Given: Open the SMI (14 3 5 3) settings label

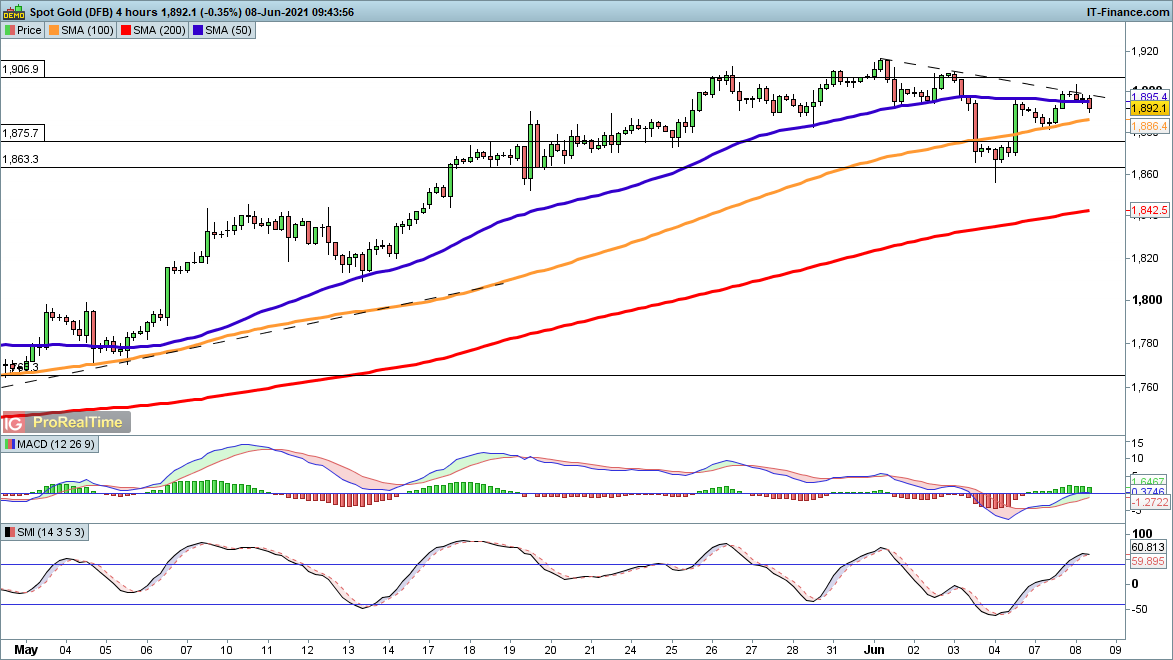Looking at the screenshot, I should [x=50, y=531].
